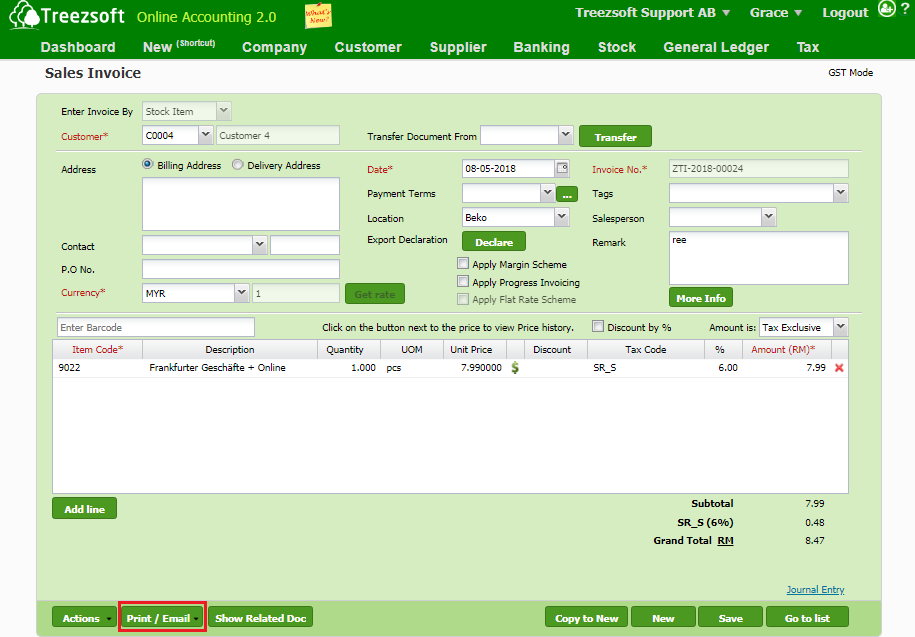
Task: View price history via dollar icon
Action: (515, 368)
